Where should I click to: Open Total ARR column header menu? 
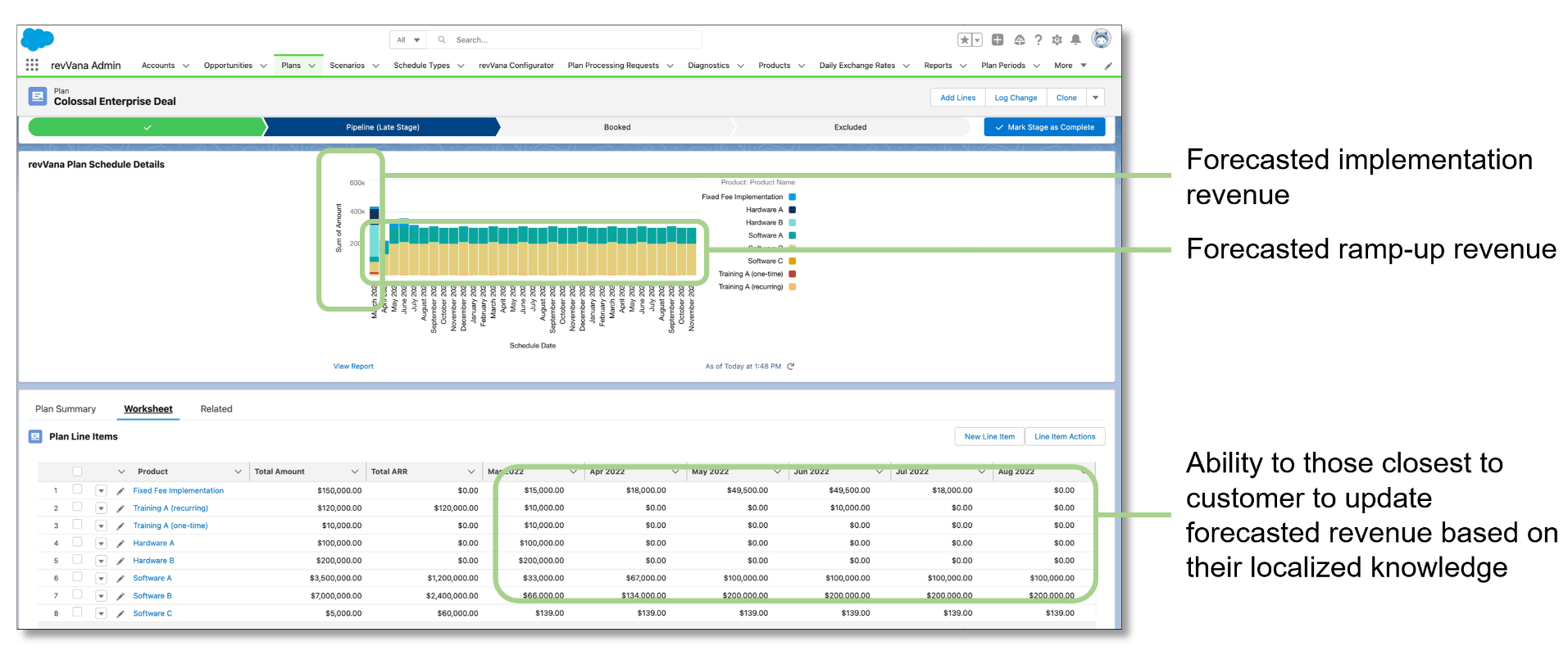pos(471,471)
